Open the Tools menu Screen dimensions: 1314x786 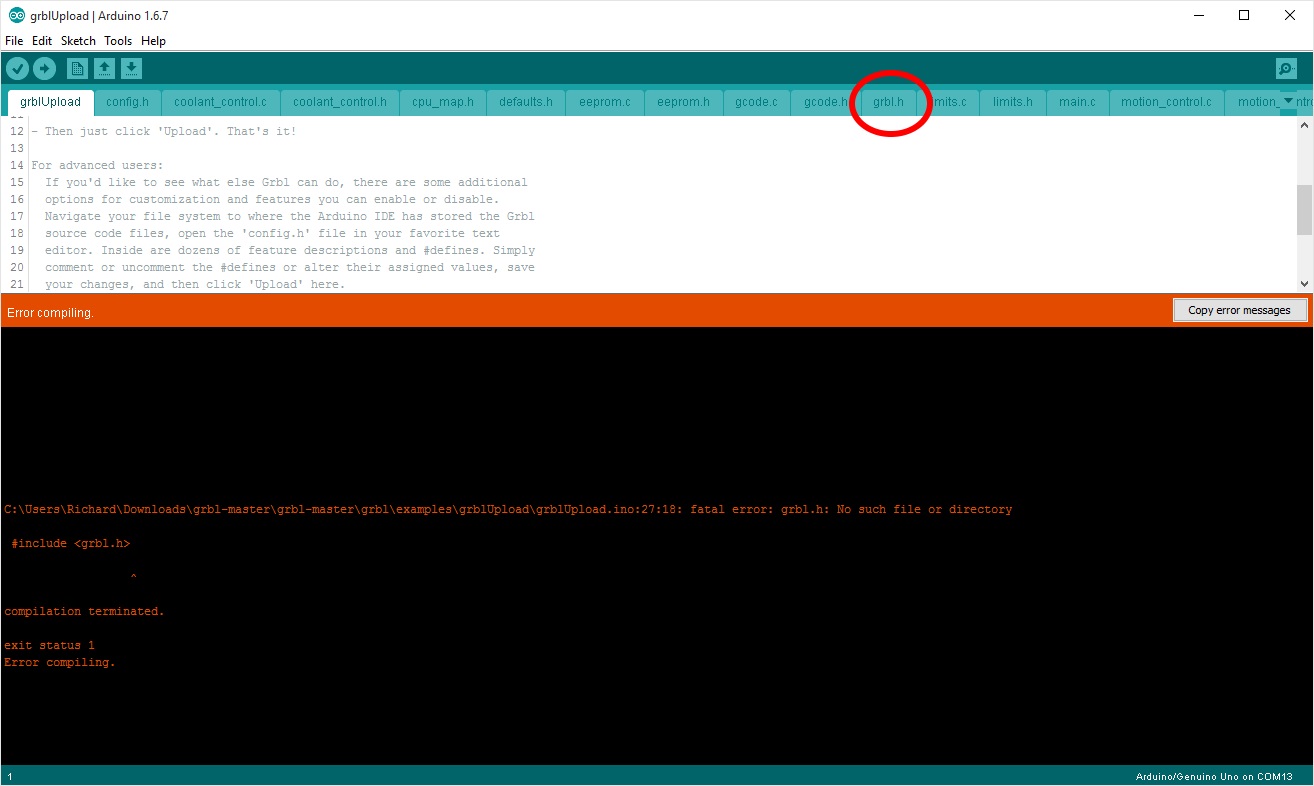[118, 41]
